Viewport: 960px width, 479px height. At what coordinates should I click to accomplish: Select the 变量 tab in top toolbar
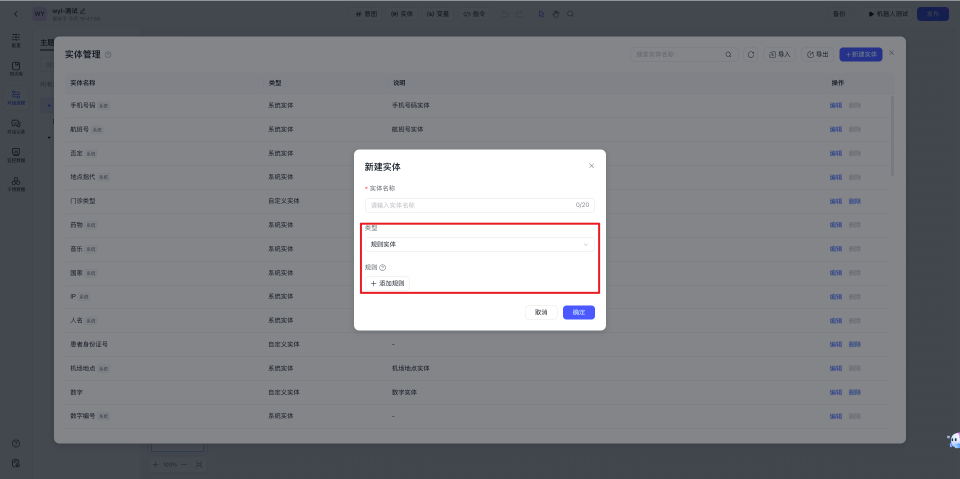click(x=436, y=14)
